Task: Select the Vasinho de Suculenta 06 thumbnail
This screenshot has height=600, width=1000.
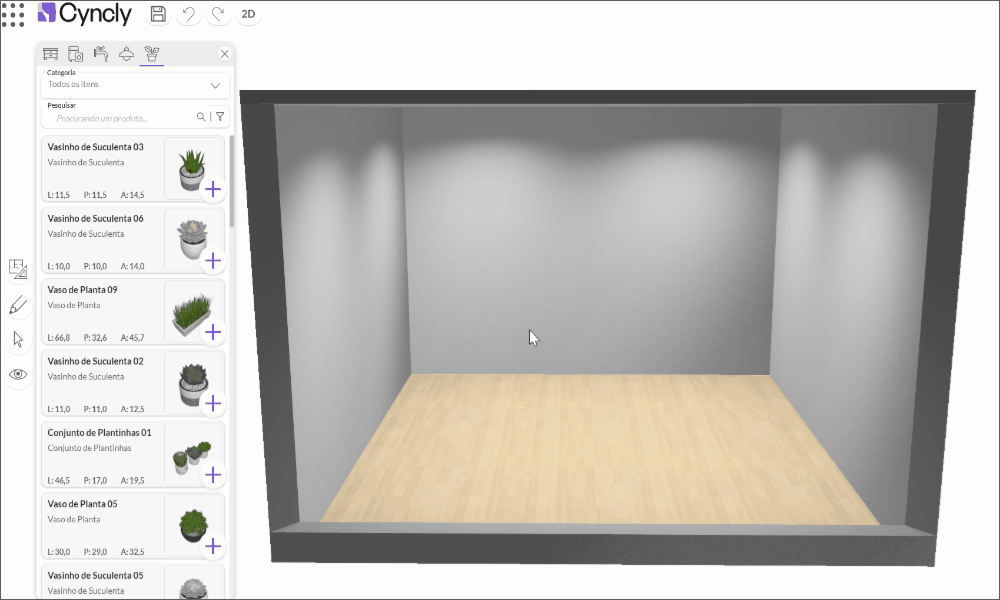Action: pyautogui.click(x=192, y=240)
